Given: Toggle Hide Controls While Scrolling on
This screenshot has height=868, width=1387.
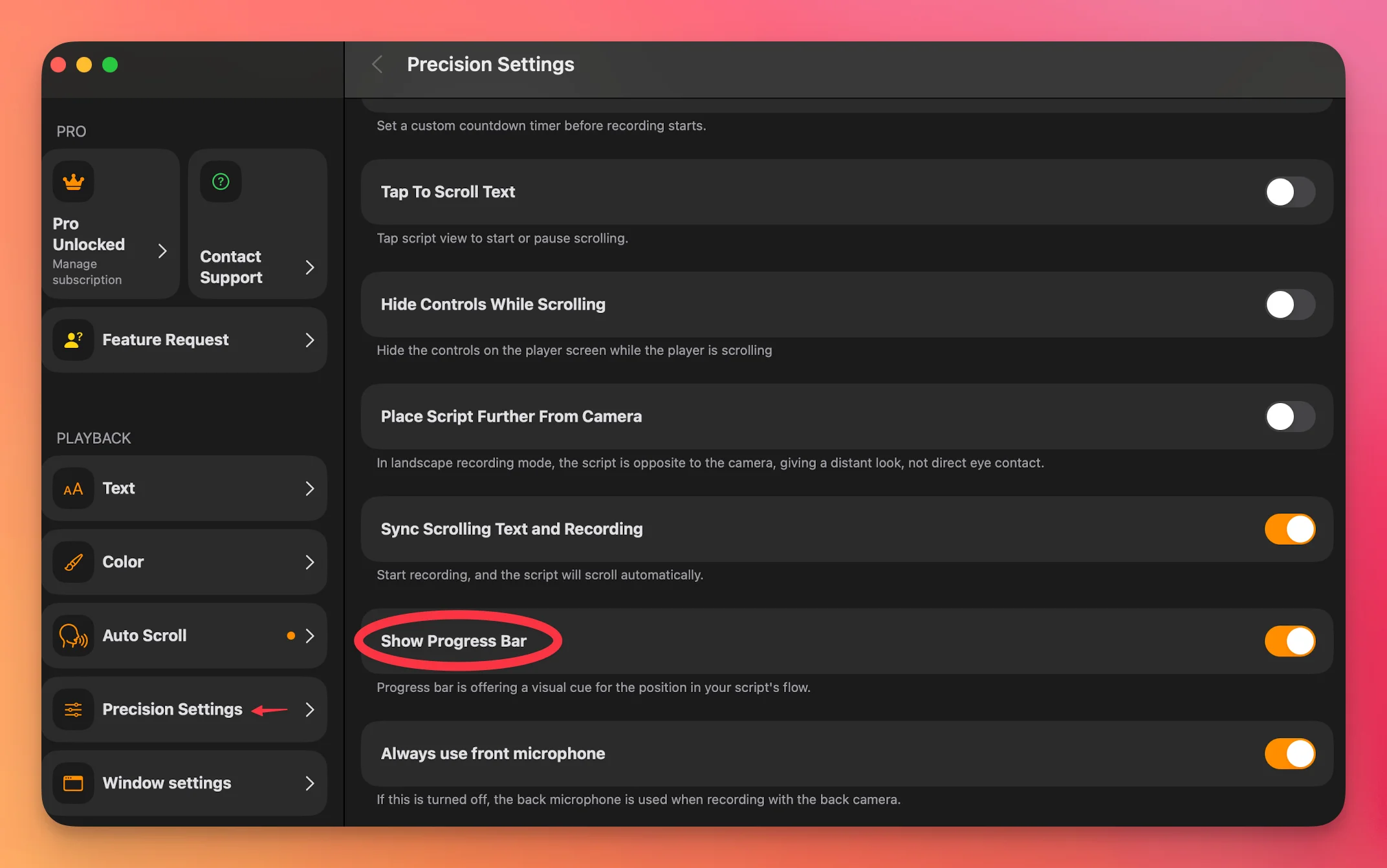Looking at the screenshot, I should 1289,305.
